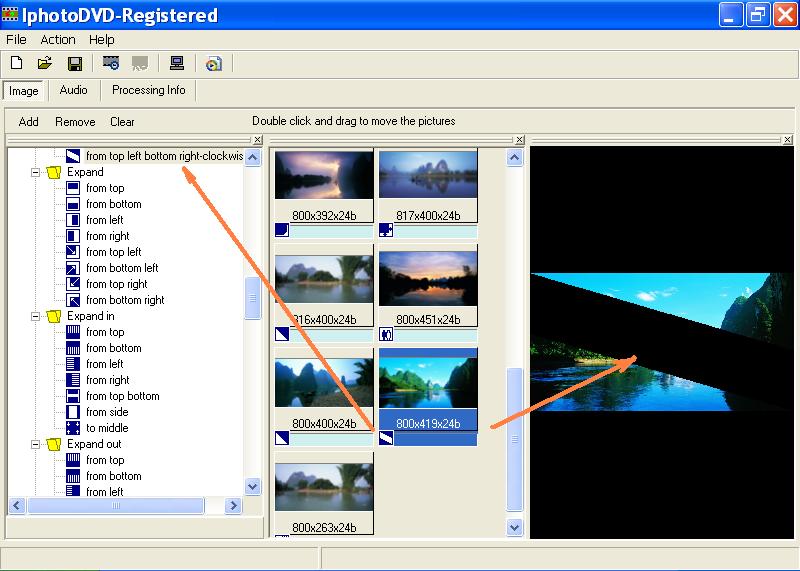Click the Open project folder icon
800x571 pixels.
(45, 63)
